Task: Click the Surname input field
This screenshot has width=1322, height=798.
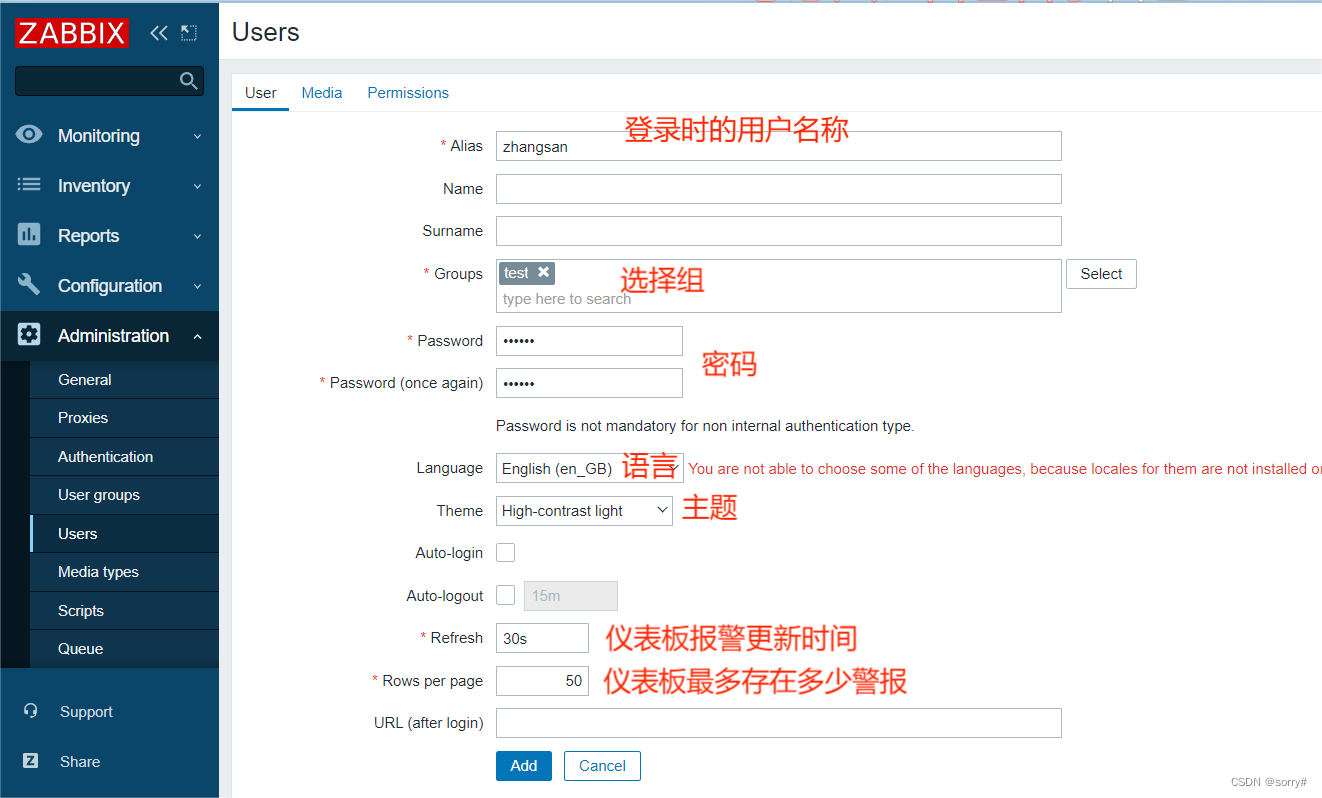Action: (x=778, y=231)
